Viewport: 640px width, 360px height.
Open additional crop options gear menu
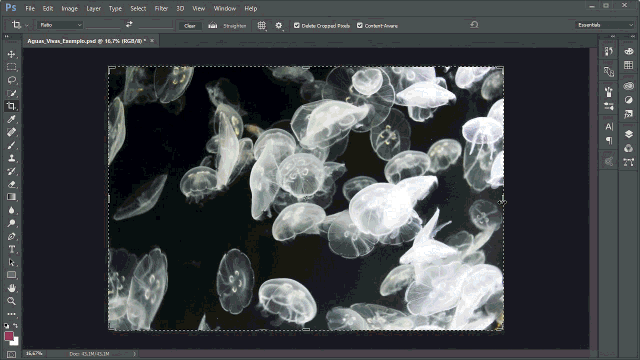point(279,25)
